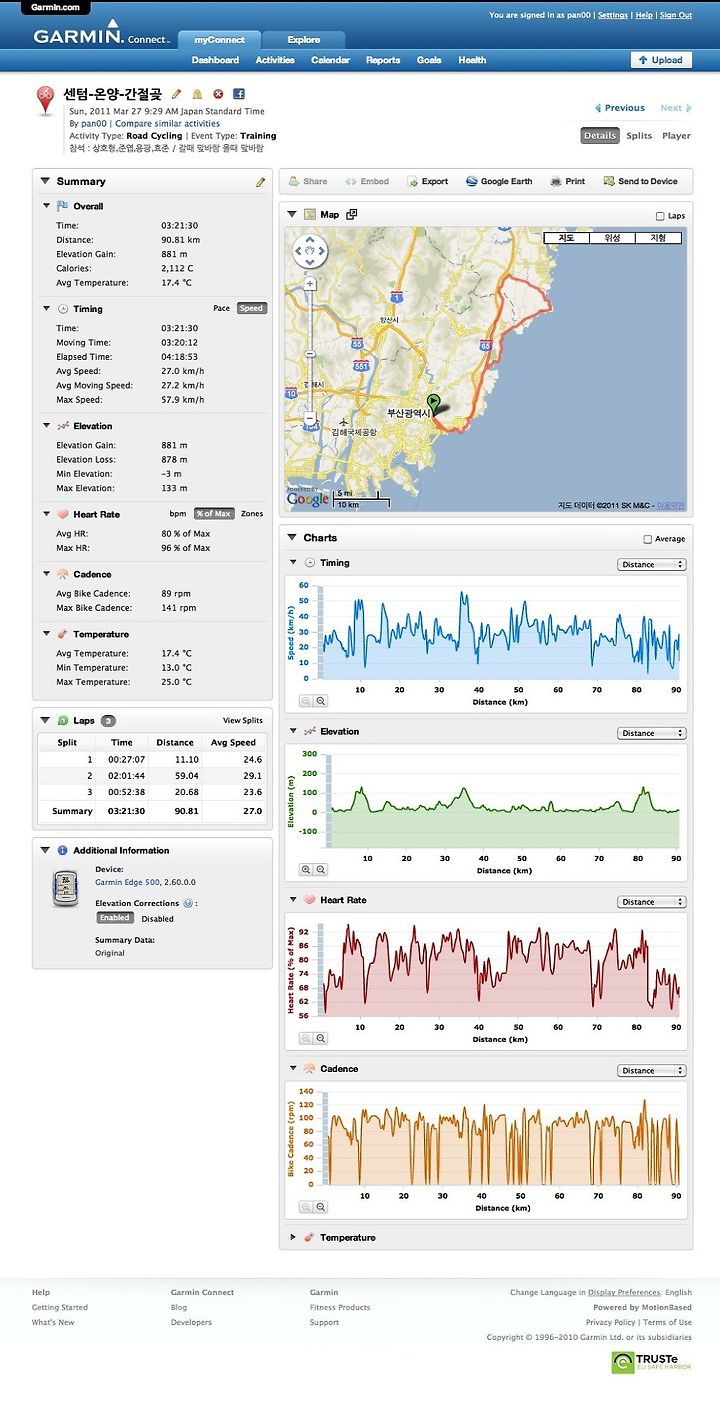Click the Upload button

660,60
